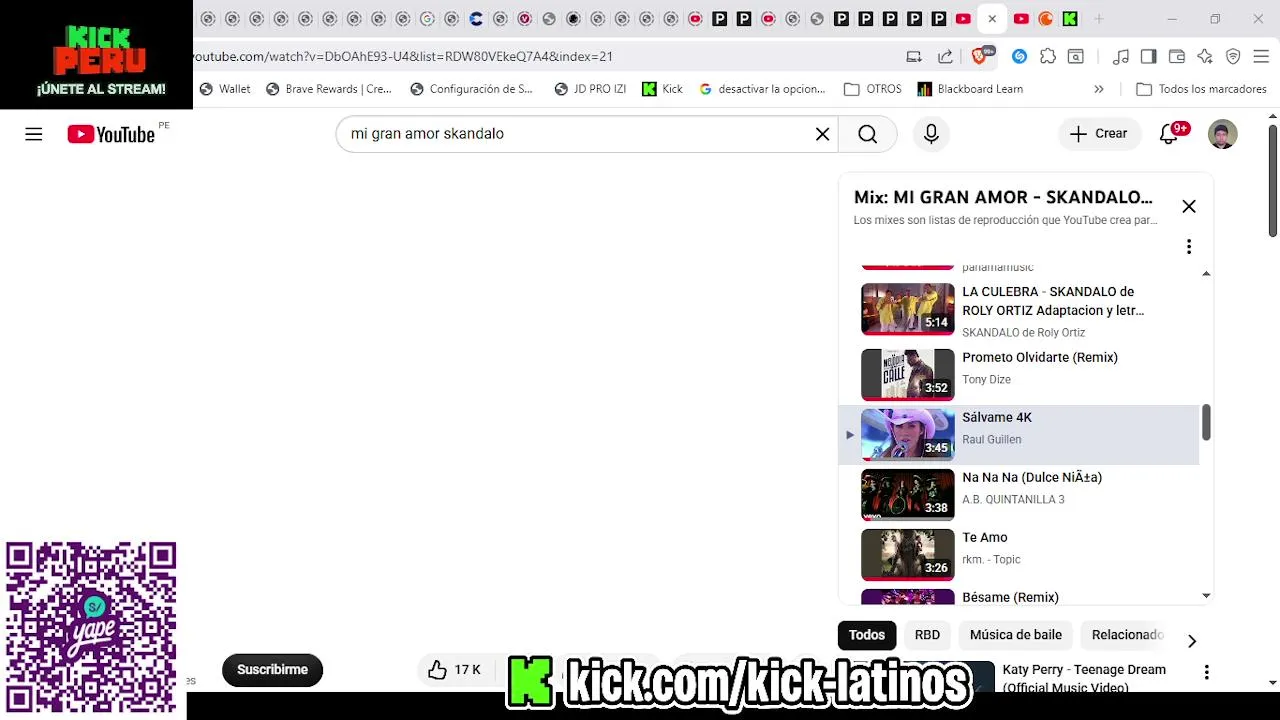The height and width of the screenshot is (720, 1280).
Task: Play Prometo Olvidarte (Remix) thumbnail
Action: point(908,374)
